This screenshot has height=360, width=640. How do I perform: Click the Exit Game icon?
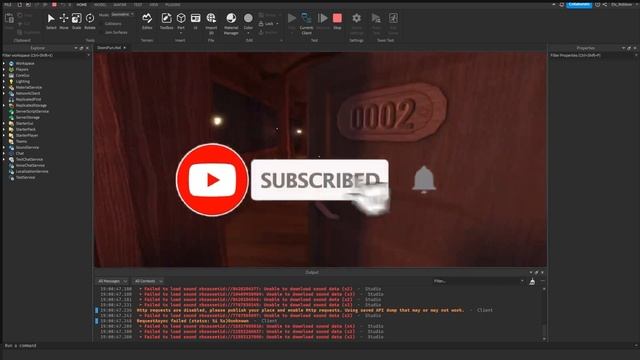click(393, 18)
